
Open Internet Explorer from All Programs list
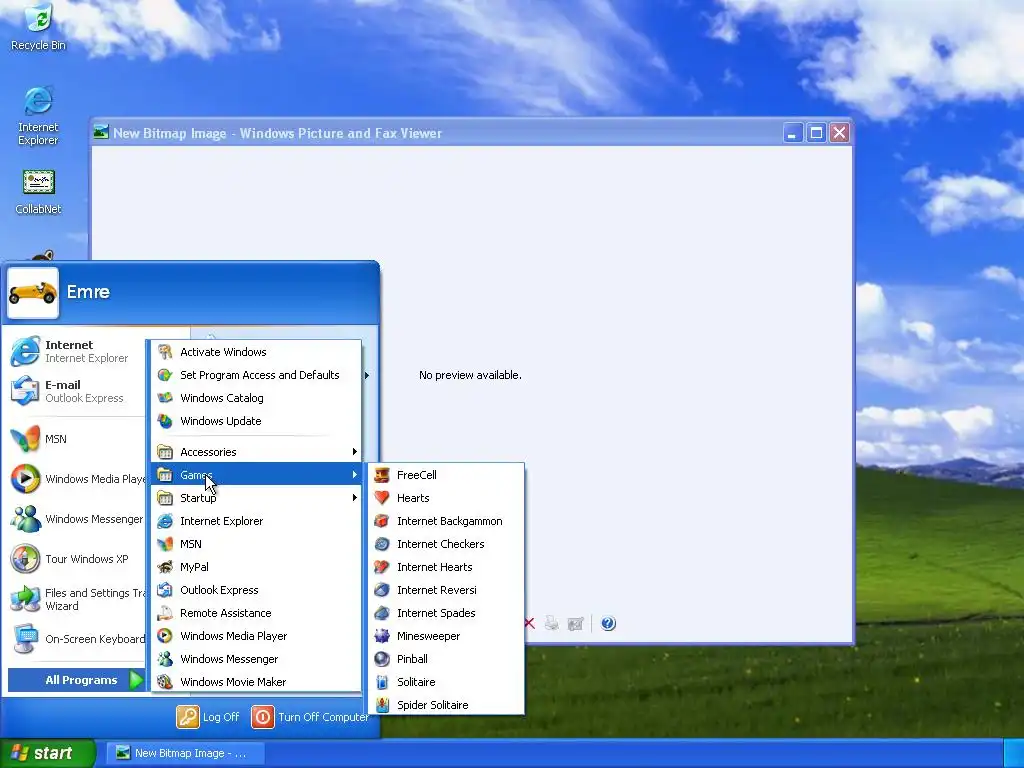256,520
